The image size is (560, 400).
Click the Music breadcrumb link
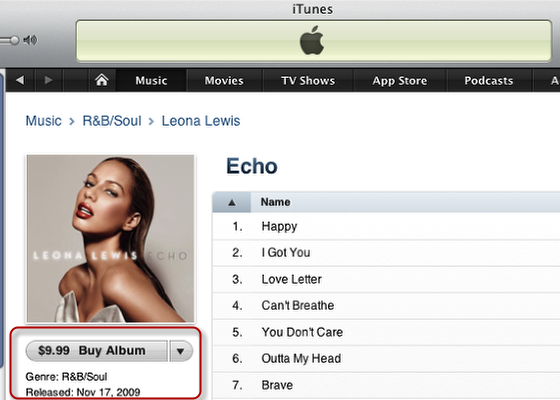point(44,121)
